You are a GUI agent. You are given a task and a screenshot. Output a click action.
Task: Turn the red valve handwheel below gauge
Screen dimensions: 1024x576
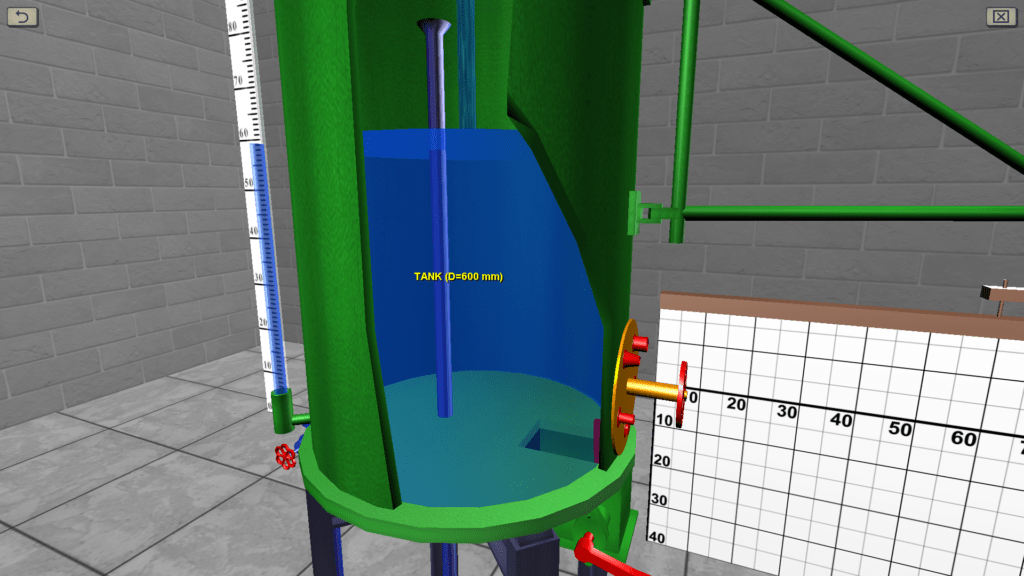point(286,456)
